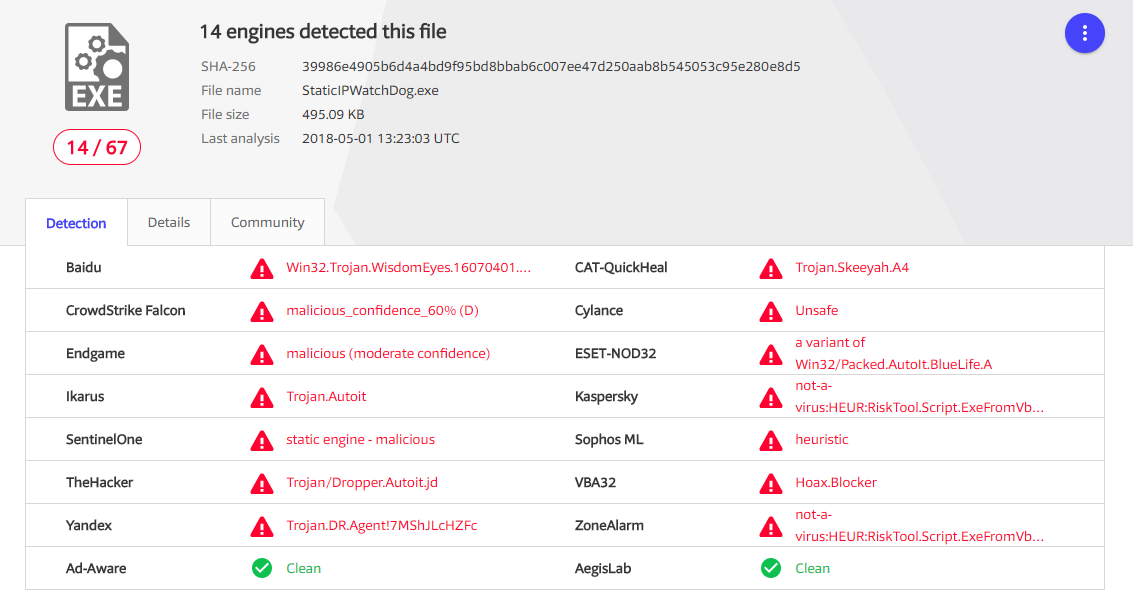Image resolution: width=1133 pixels, height=590 pixels.
Task: Click the engine name SentinelOne
Action: click(x=104, y=439)
